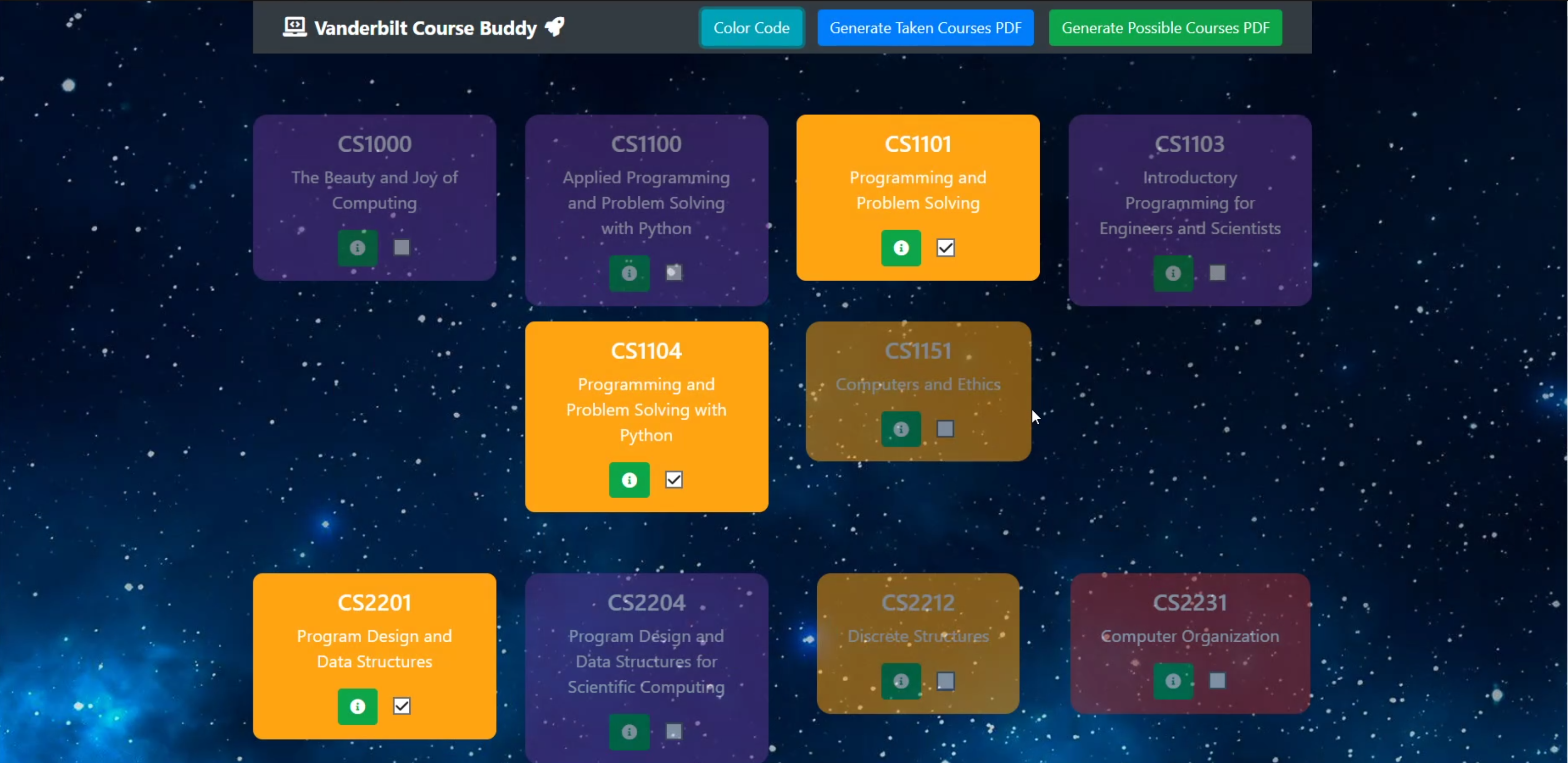Tick the CS2231 checkbox
The width and height of the screenshot is (1568, 763).
[x=1217, y=681]
